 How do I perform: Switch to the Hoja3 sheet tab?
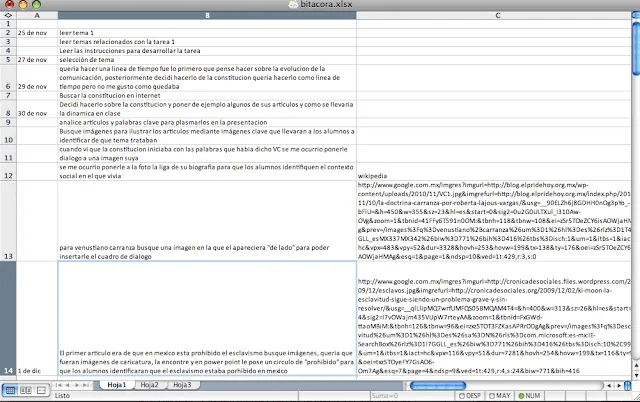181,384
